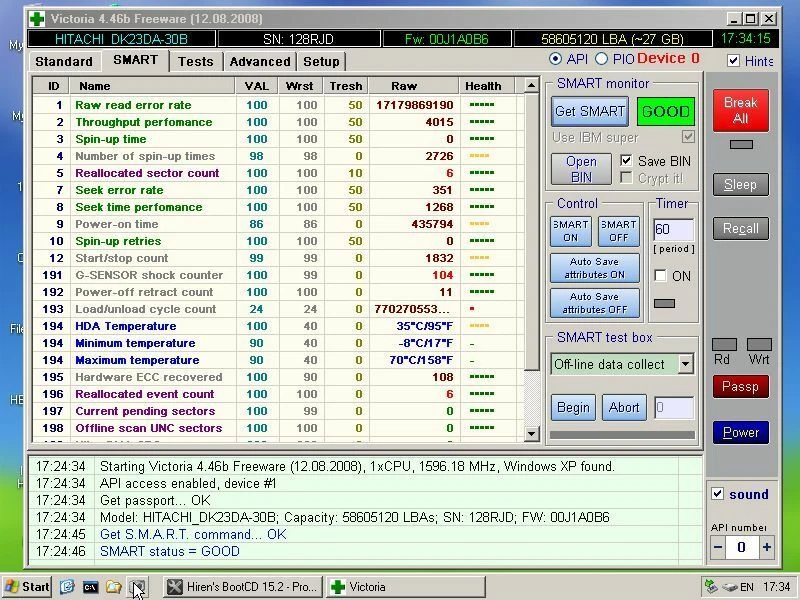Viewport: 800px width, 600px height.
Task: Click the red Break All button
Action: tap(740, 110)
